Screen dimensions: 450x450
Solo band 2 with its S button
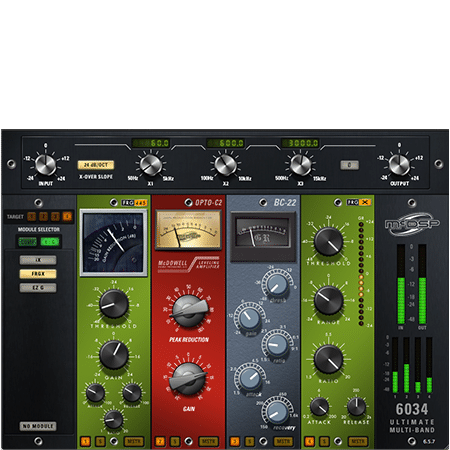[x=175, y=441]
